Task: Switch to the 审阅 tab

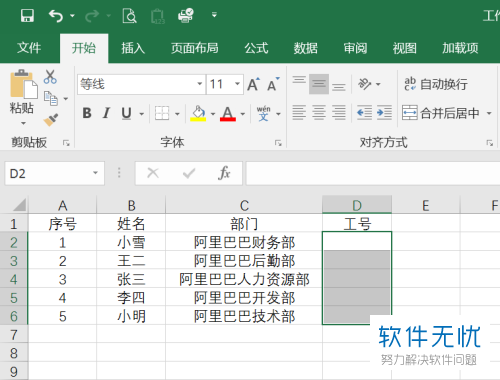Action: (355, 48)
